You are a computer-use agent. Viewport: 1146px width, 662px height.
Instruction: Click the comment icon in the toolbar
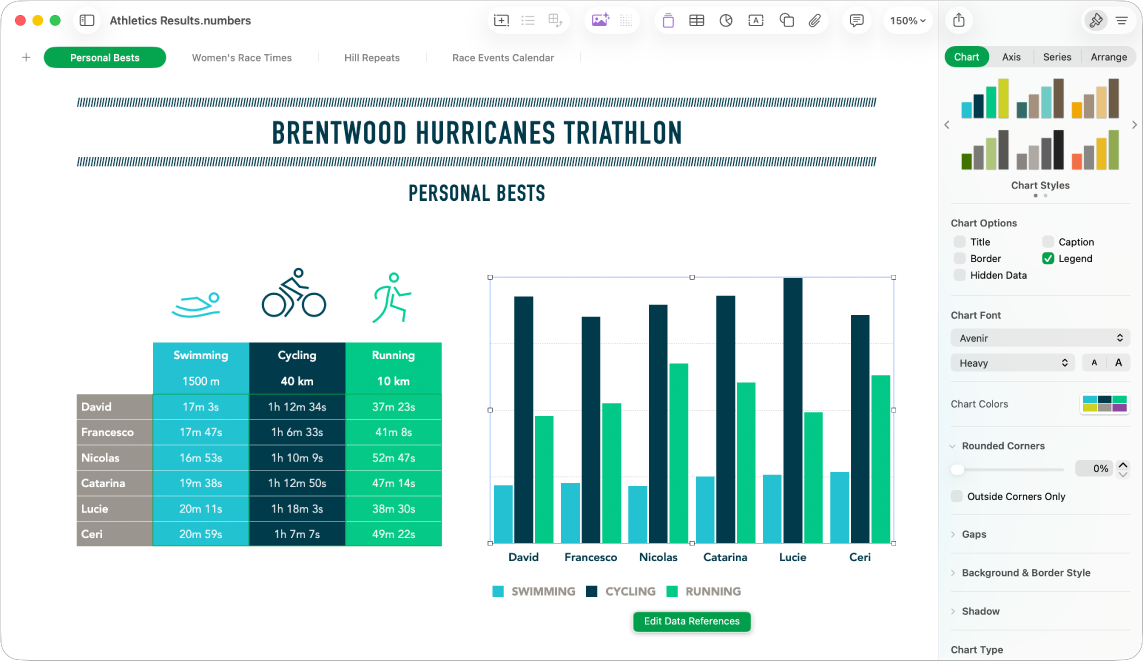[856, 20]
